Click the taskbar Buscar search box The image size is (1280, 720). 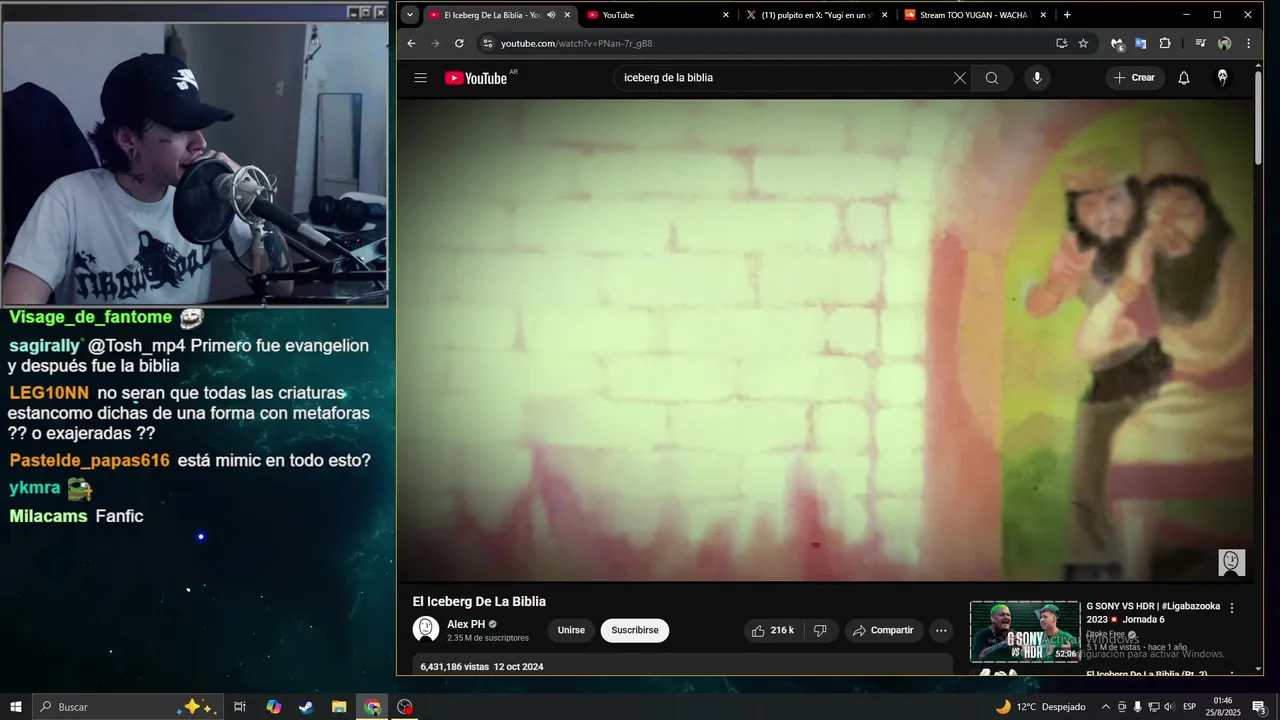[128, 707]
